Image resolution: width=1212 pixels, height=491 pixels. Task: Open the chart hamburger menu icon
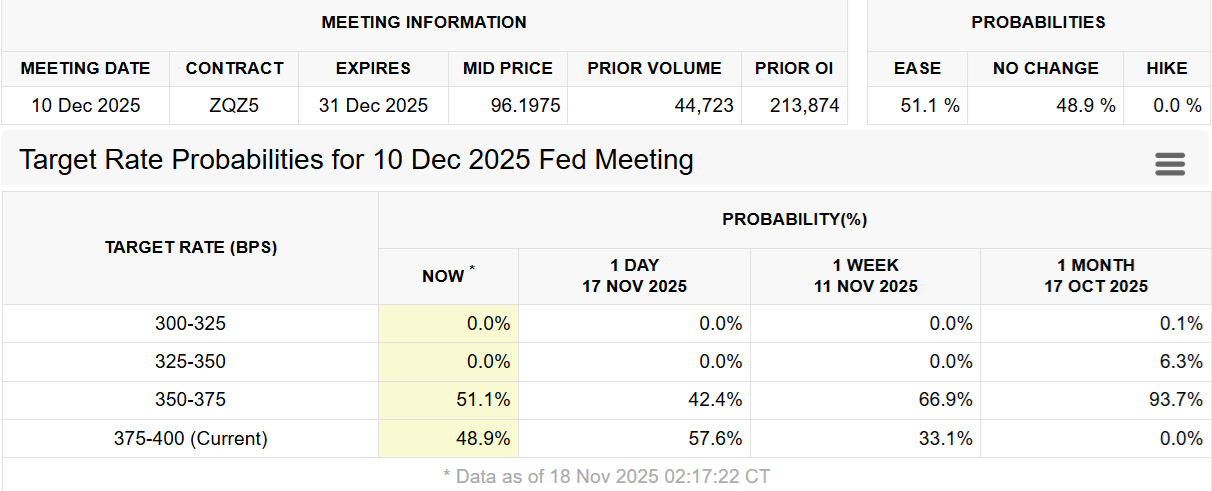pos(1170,164)
